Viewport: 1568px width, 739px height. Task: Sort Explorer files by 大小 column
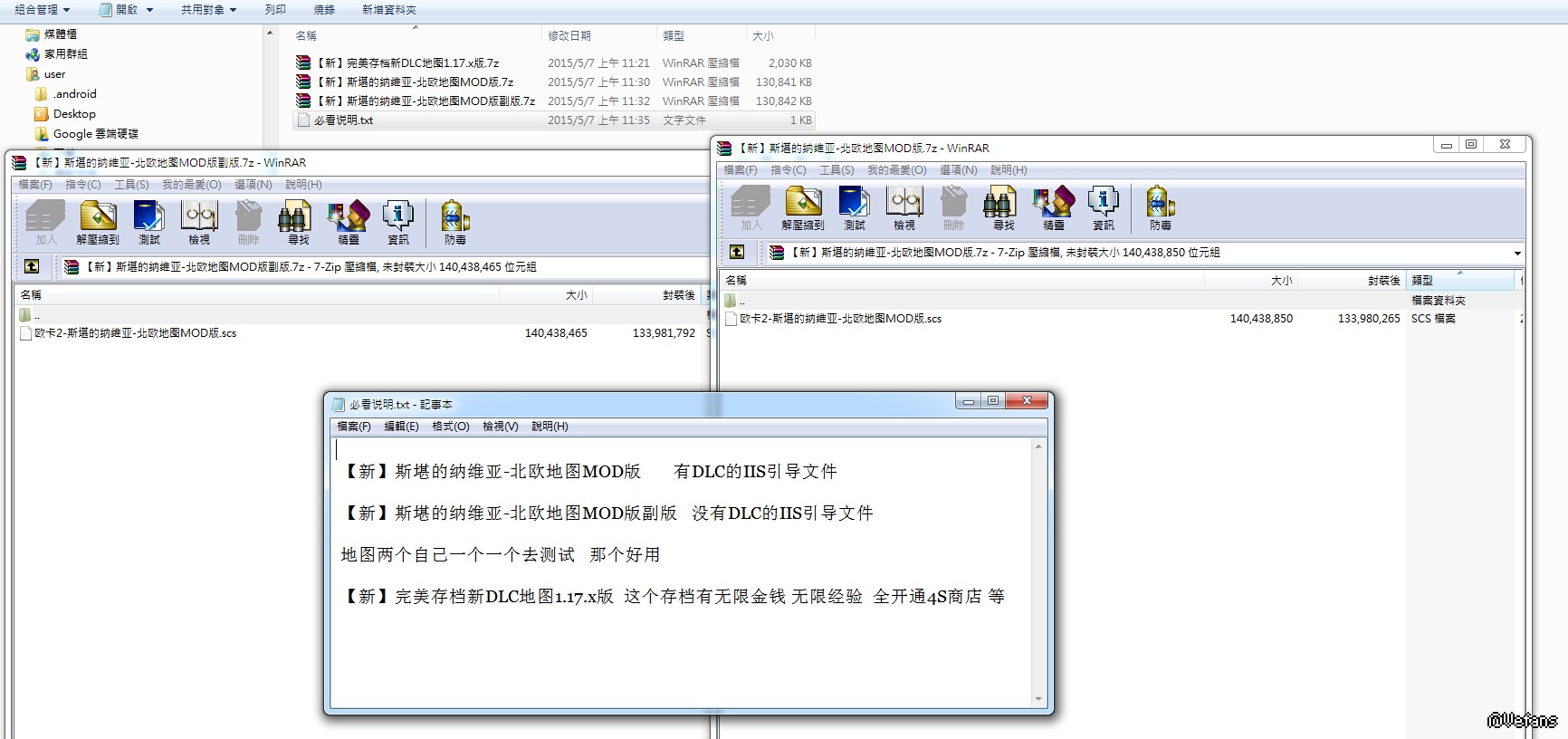click(781, 36)
